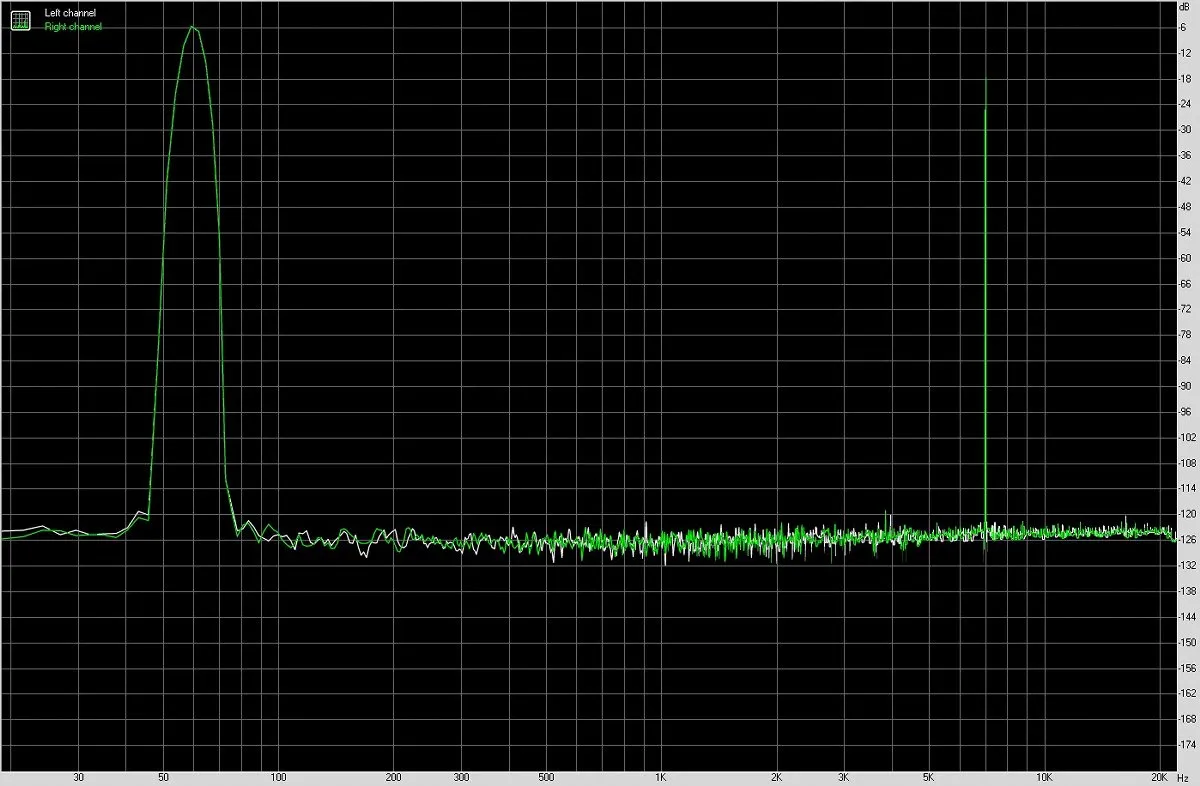Click the top of the 60 Hz peak
Viewport: 1200px width, 786px height.
click(192, 27)
